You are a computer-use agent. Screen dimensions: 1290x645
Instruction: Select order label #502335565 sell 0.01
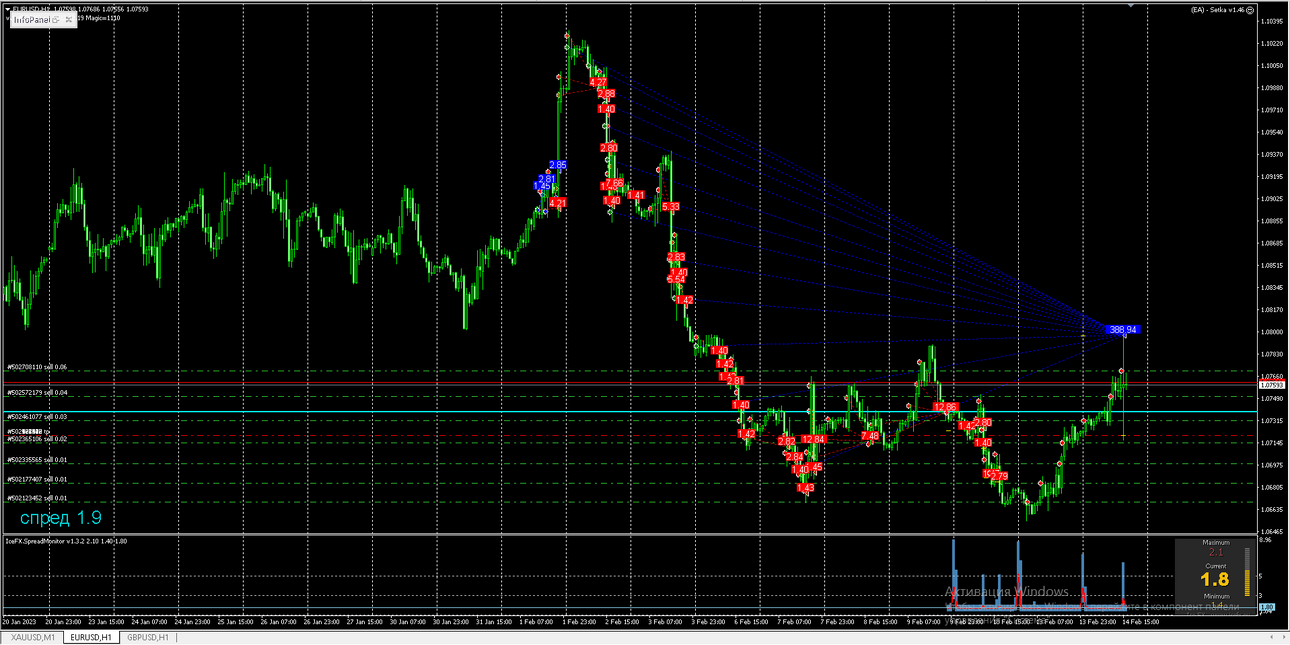pos(37,459)
